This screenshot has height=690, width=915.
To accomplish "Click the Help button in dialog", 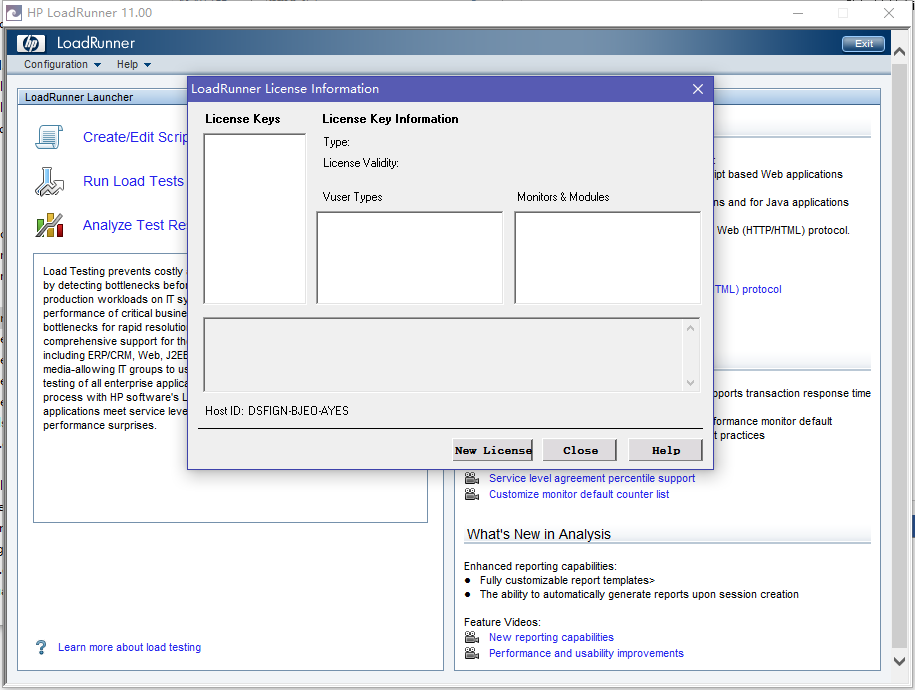I will (x=665, y=450).
